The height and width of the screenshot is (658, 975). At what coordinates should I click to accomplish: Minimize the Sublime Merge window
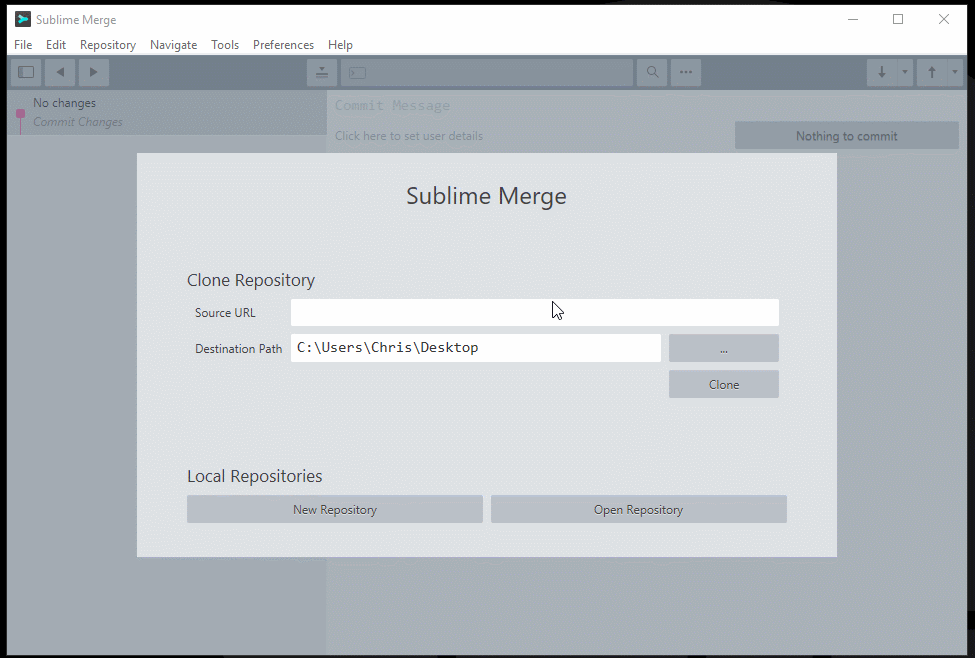click(853, 19)
